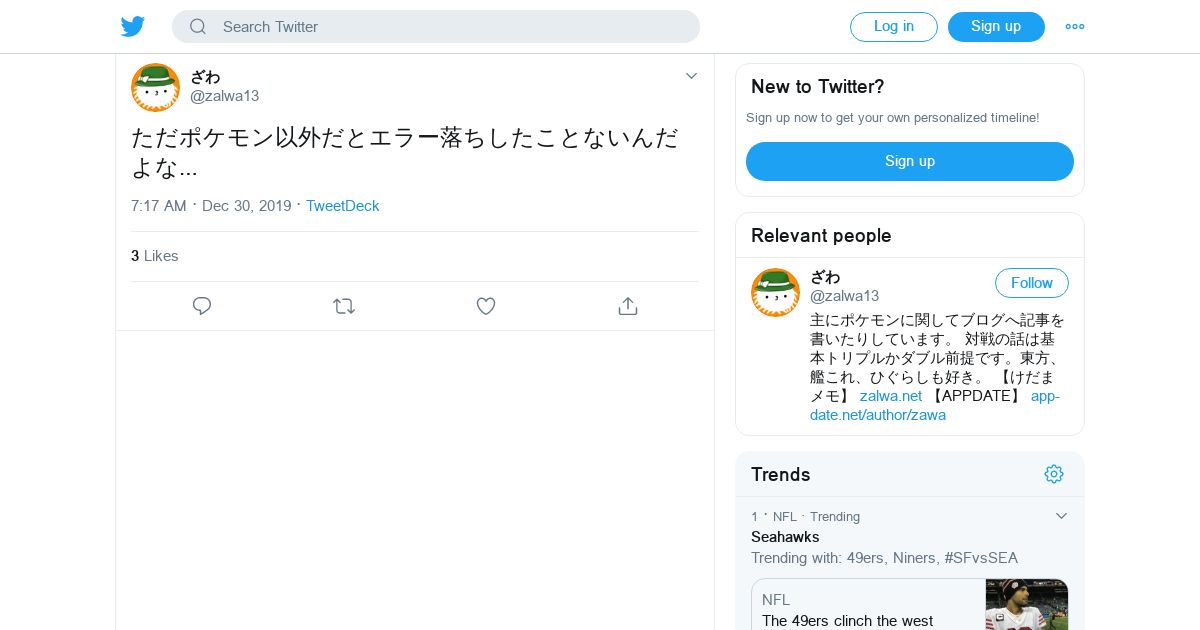
Task: Click the Twitter bird logo
Action: [x=133, y=27]
